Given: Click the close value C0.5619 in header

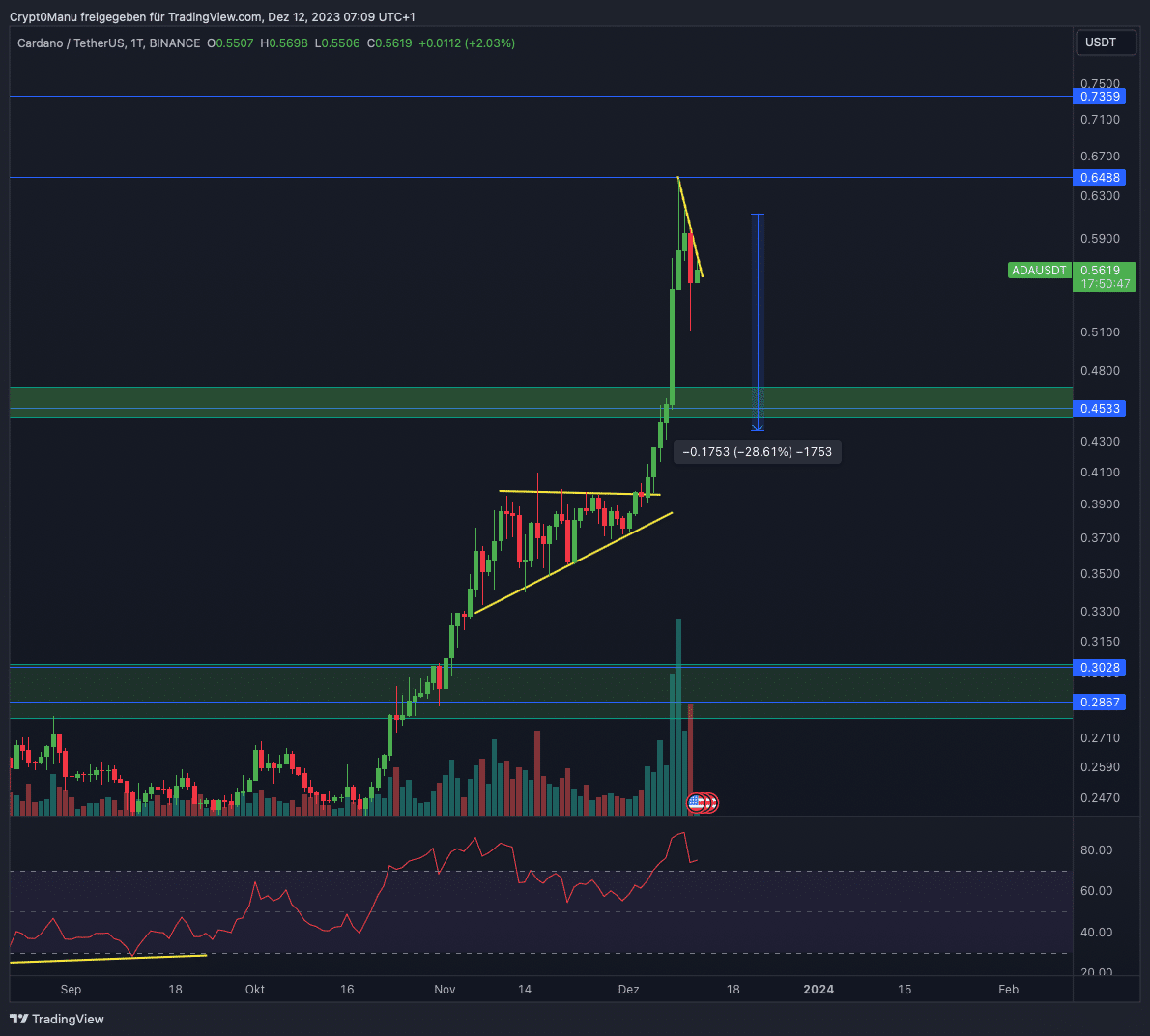Looking at the screenshot, I should (389, 43).
